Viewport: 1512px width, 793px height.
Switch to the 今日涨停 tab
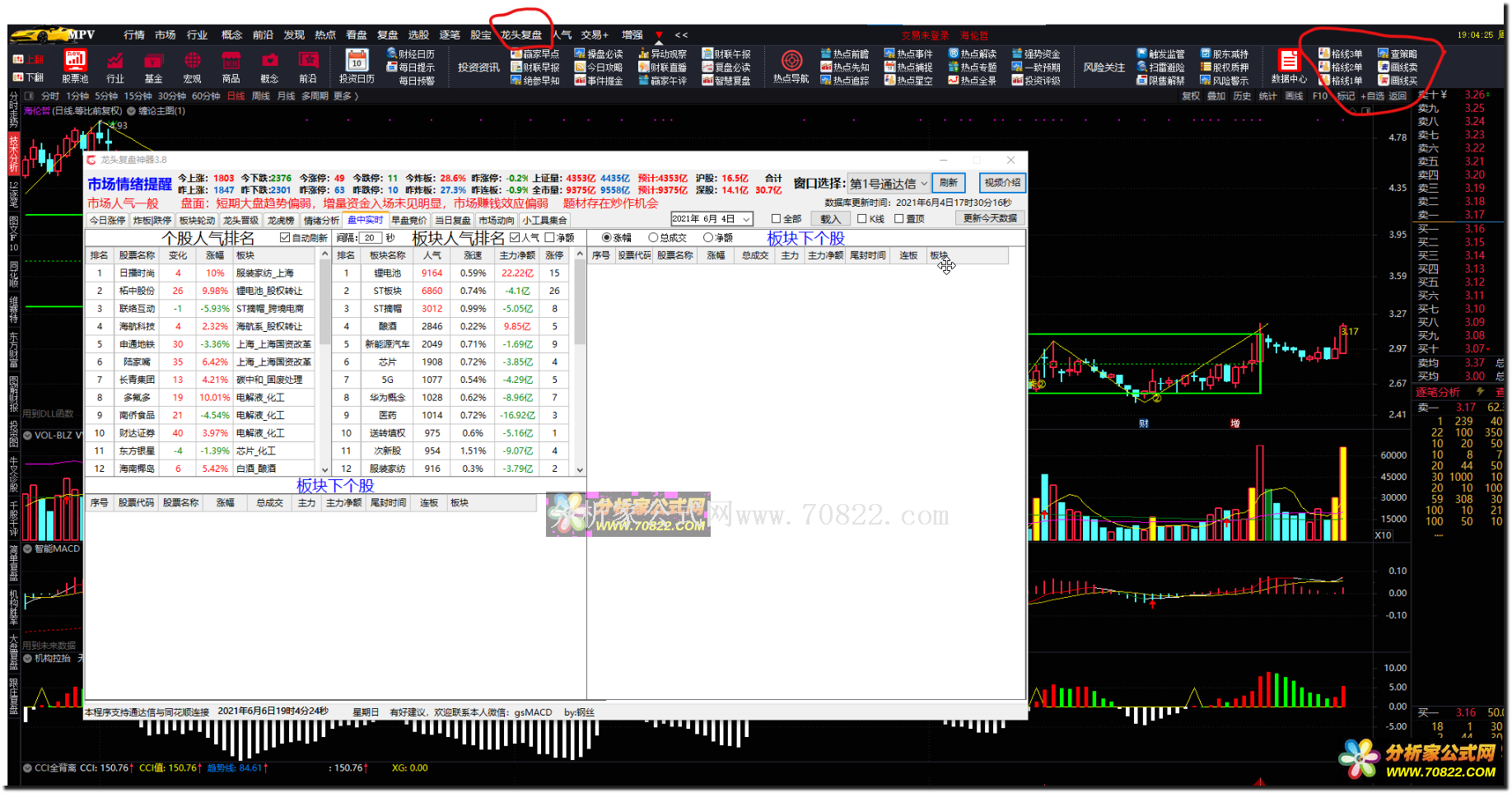pos(107,221)
